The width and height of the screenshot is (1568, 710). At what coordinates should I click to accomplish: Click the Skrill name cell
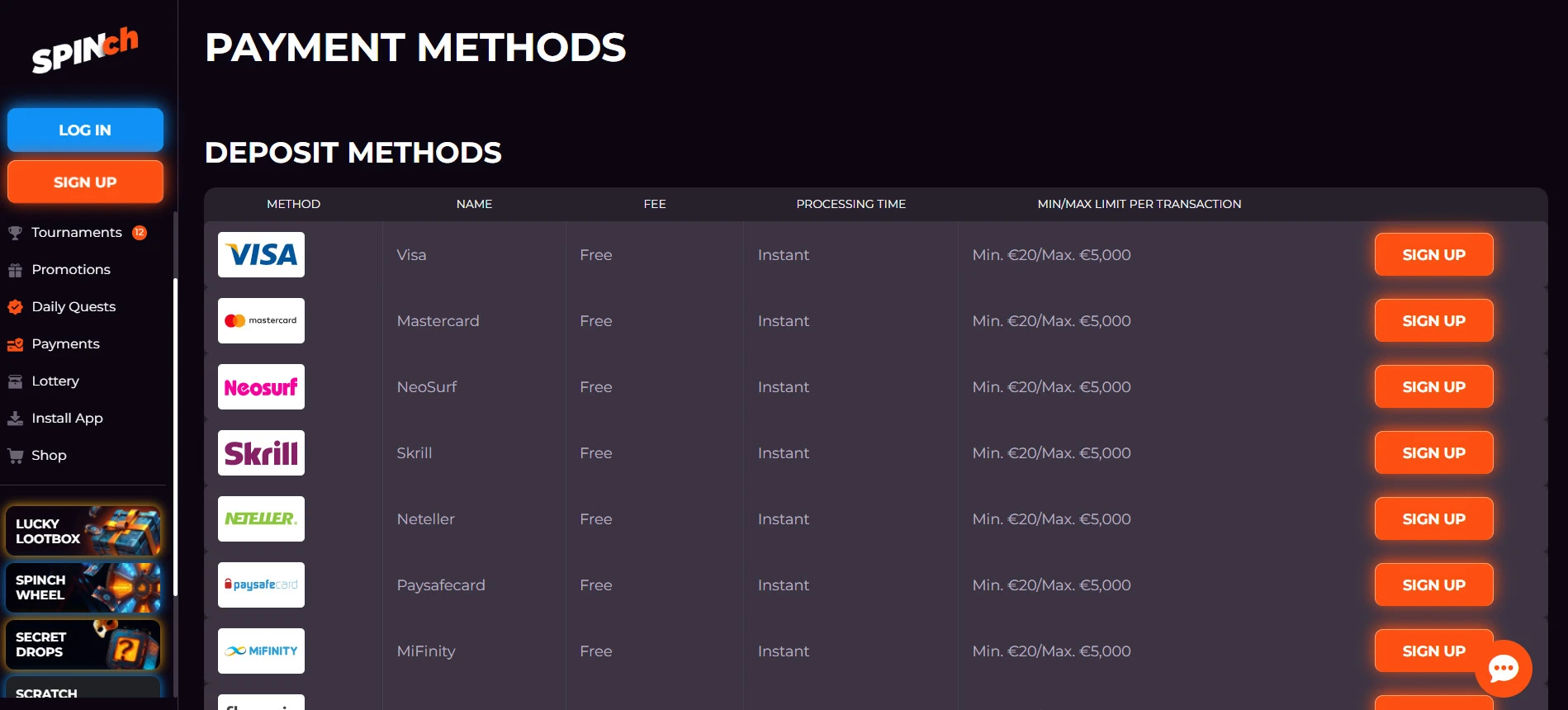pos(414,453)
